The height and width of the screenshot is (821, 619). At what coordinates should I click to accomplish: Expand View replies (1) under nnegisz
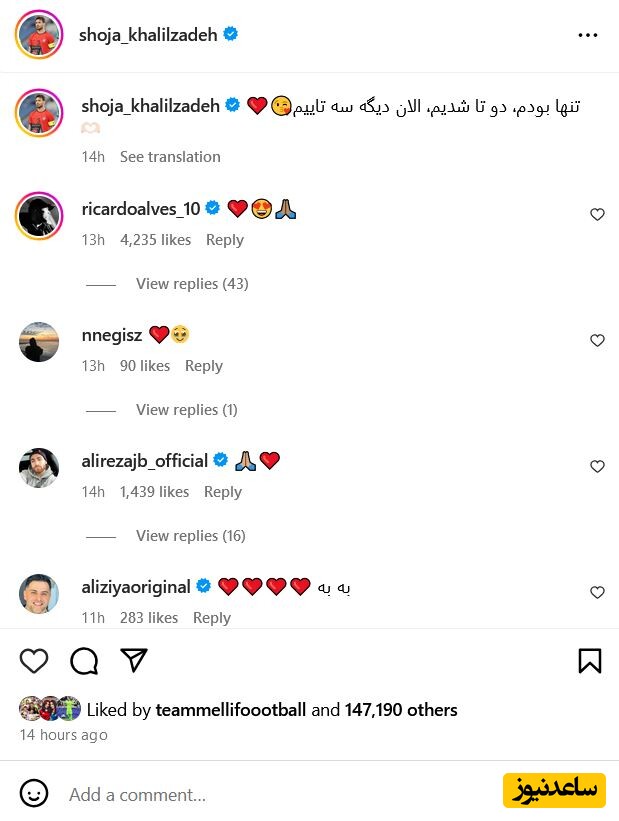click(x=186, y=410)
